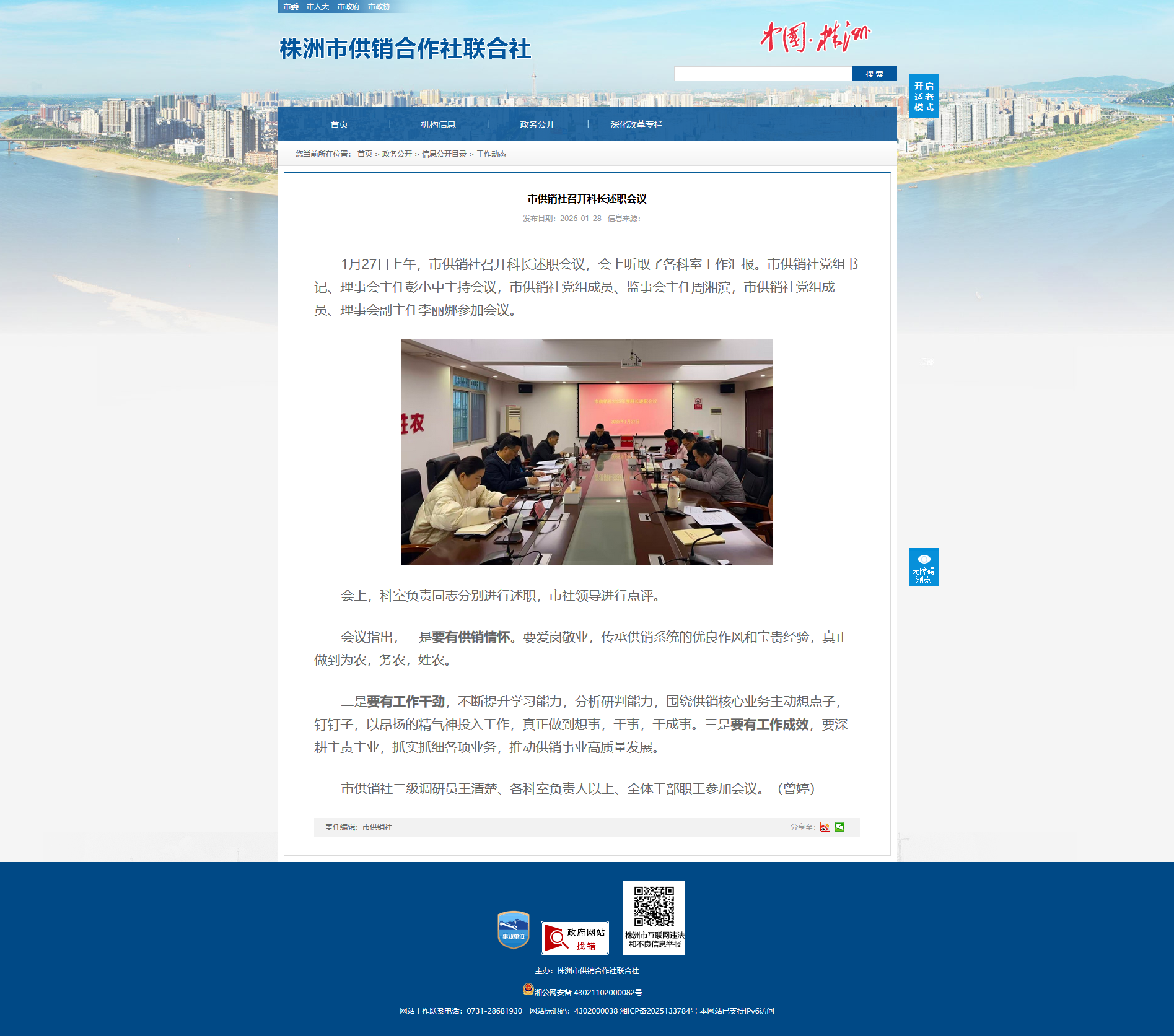
Task: Click 工作动态 breadcrumb link
Action: (x=491, y=154)
